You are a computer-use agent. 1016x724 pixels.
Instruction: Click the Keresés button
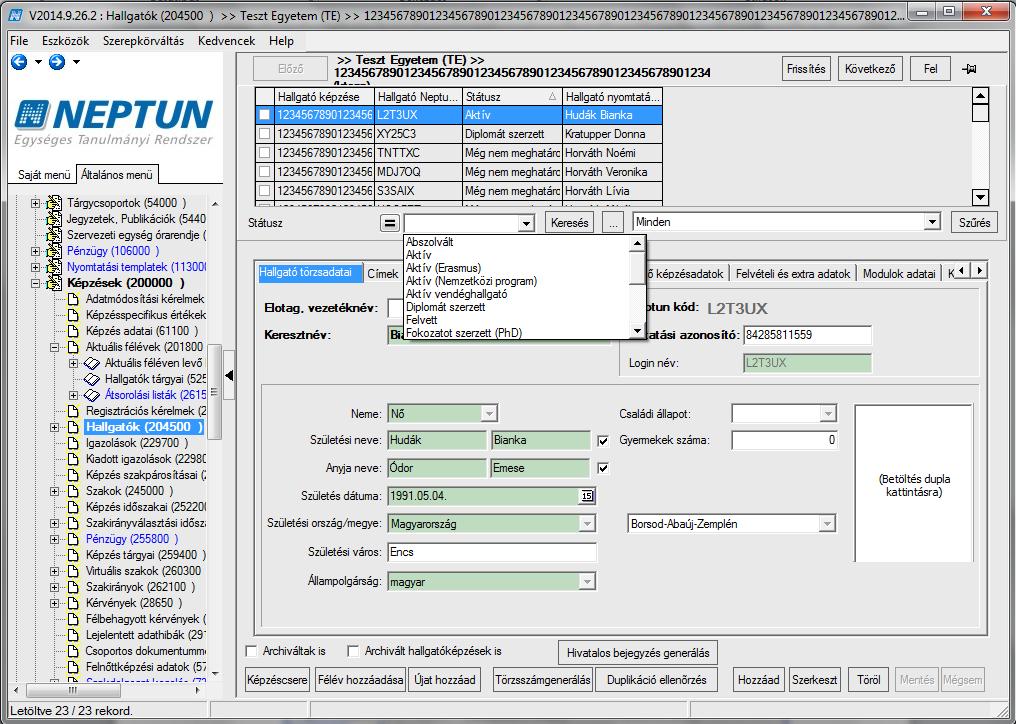pyautogui.click(x=570, y=223)
